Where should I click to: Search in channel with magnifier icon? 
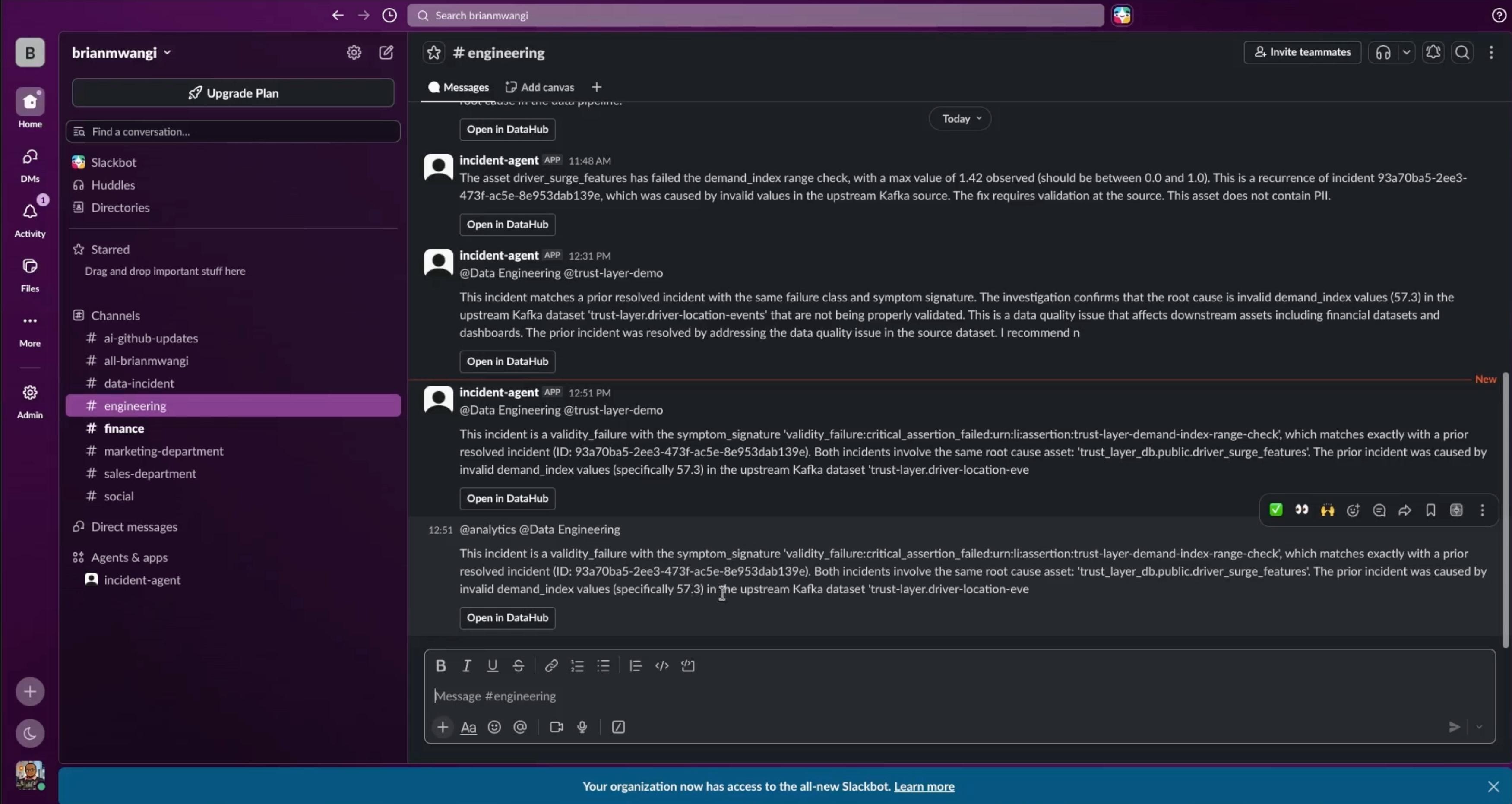click(1463, 52)
